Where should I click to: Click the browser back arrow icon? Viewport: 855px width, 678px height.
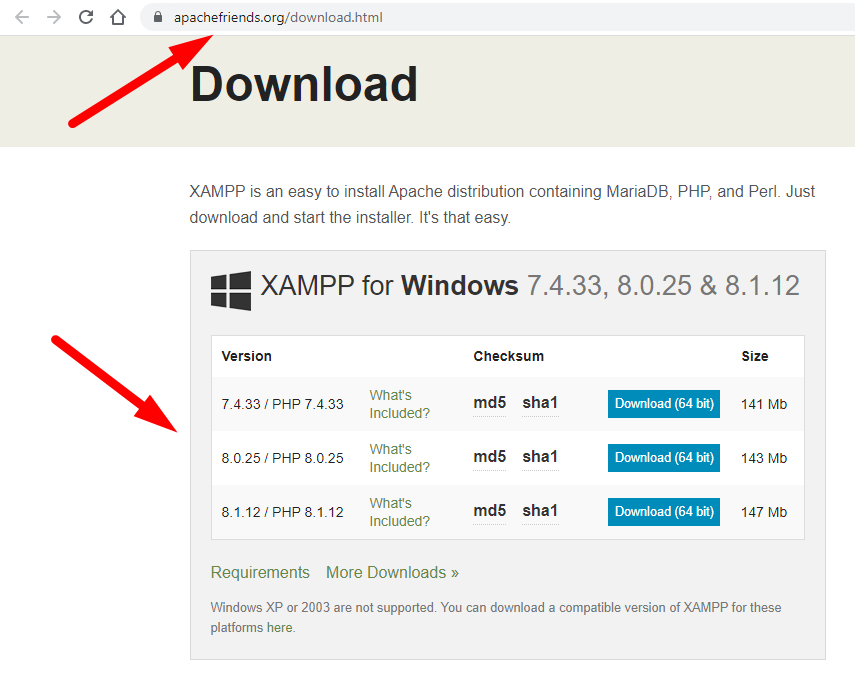21,16
